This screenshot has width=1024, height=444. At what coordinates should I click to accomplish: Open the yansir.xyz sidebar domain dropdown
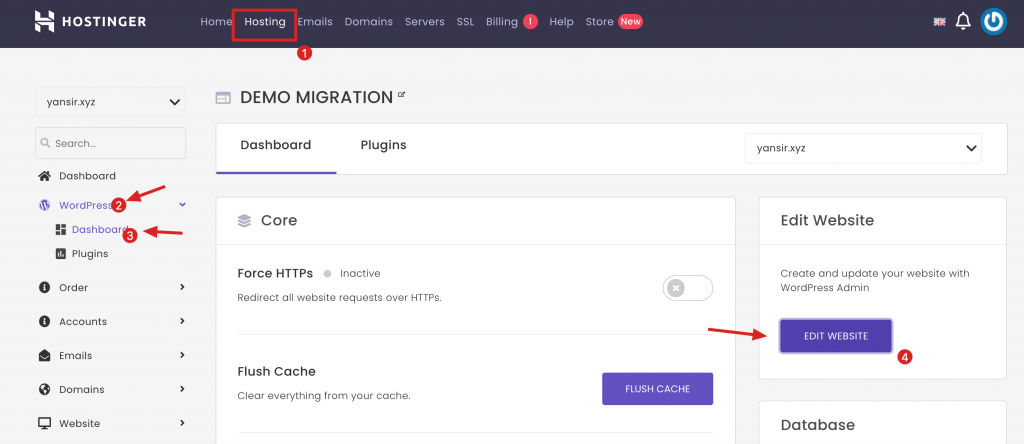tap(110, 101)
